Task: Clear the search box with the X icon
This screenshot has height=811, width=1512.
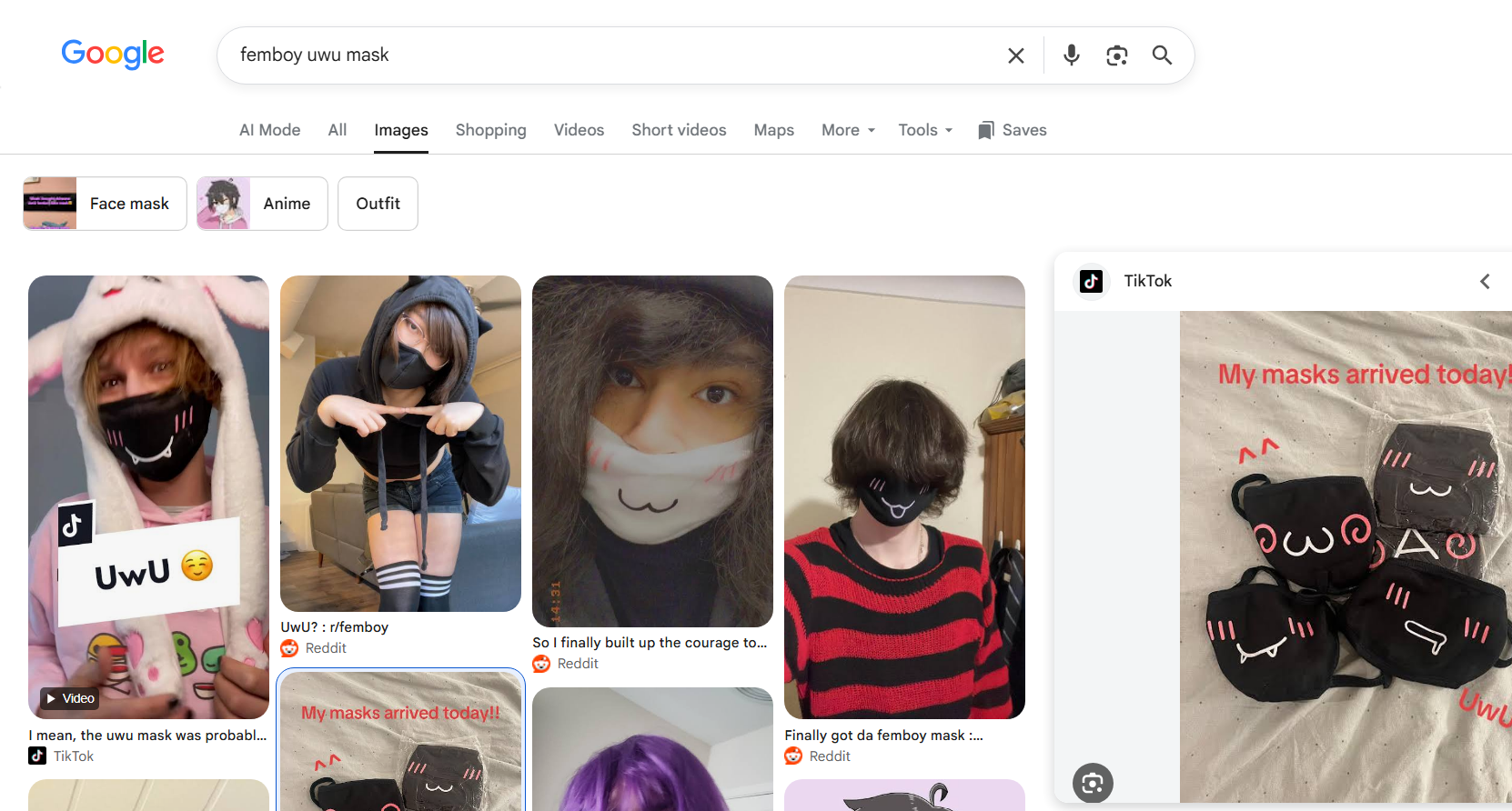Action: (1016, 55)
